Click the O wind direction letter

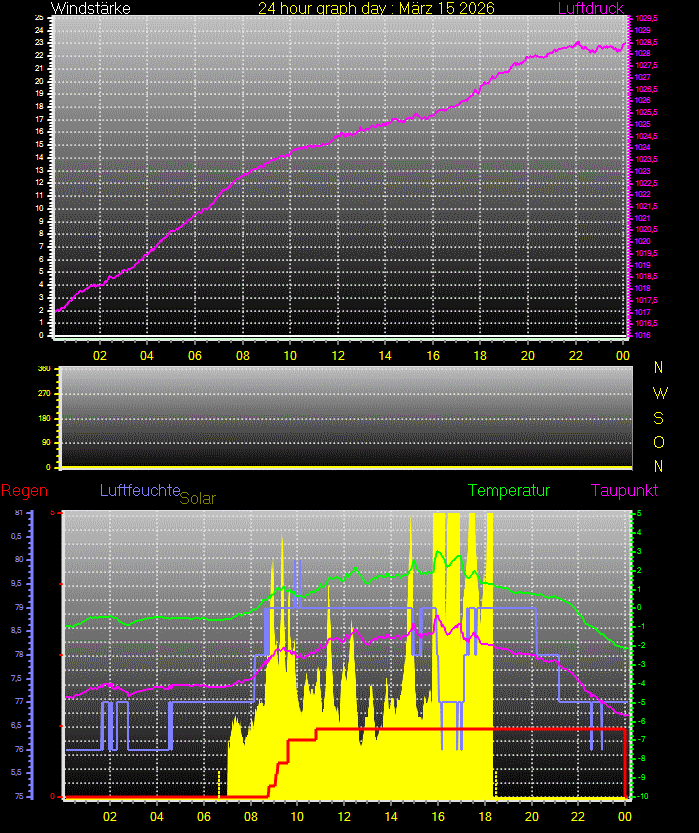click(658, 442)
